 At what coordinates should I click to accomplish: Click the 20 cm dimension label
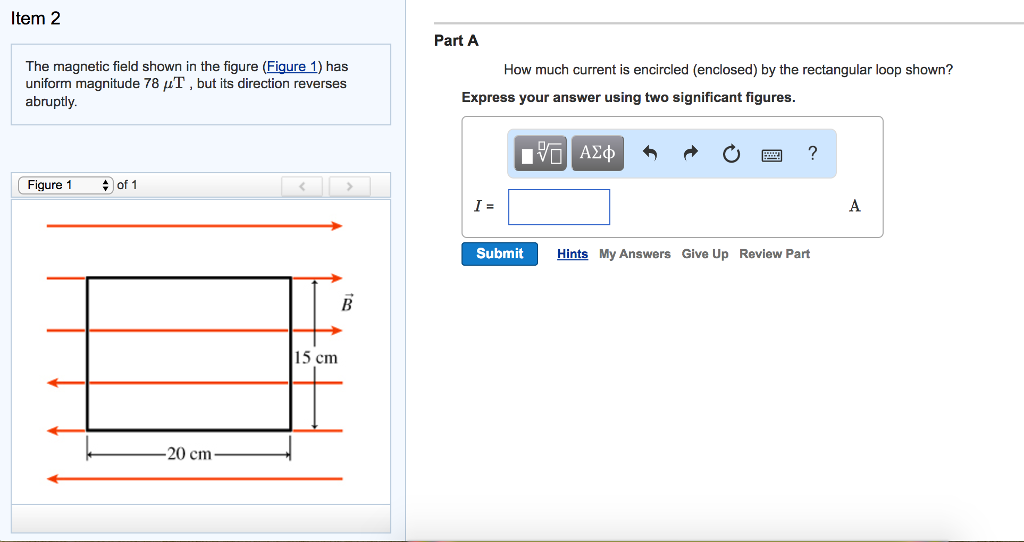point(189,453)
